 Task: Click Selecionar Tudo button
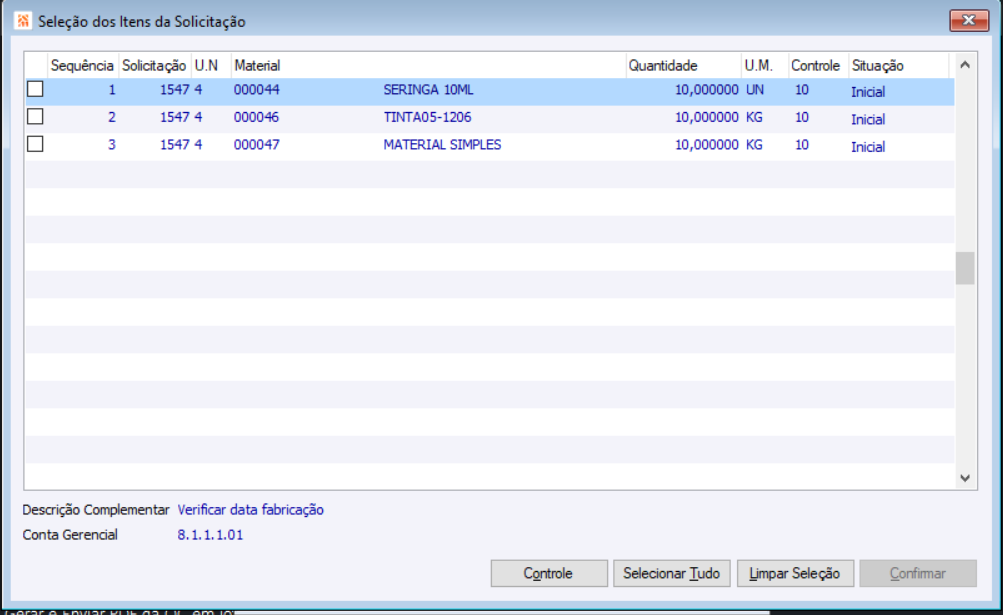click(x=672, y=573)
